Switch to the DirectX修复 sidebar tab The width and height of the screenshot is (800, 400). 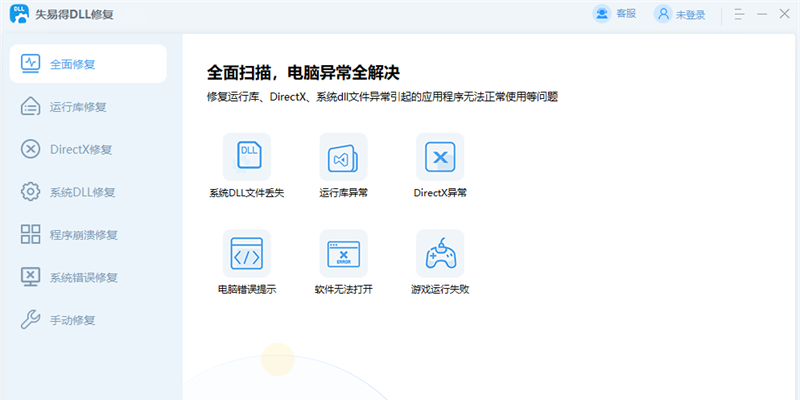click(88, 149)
